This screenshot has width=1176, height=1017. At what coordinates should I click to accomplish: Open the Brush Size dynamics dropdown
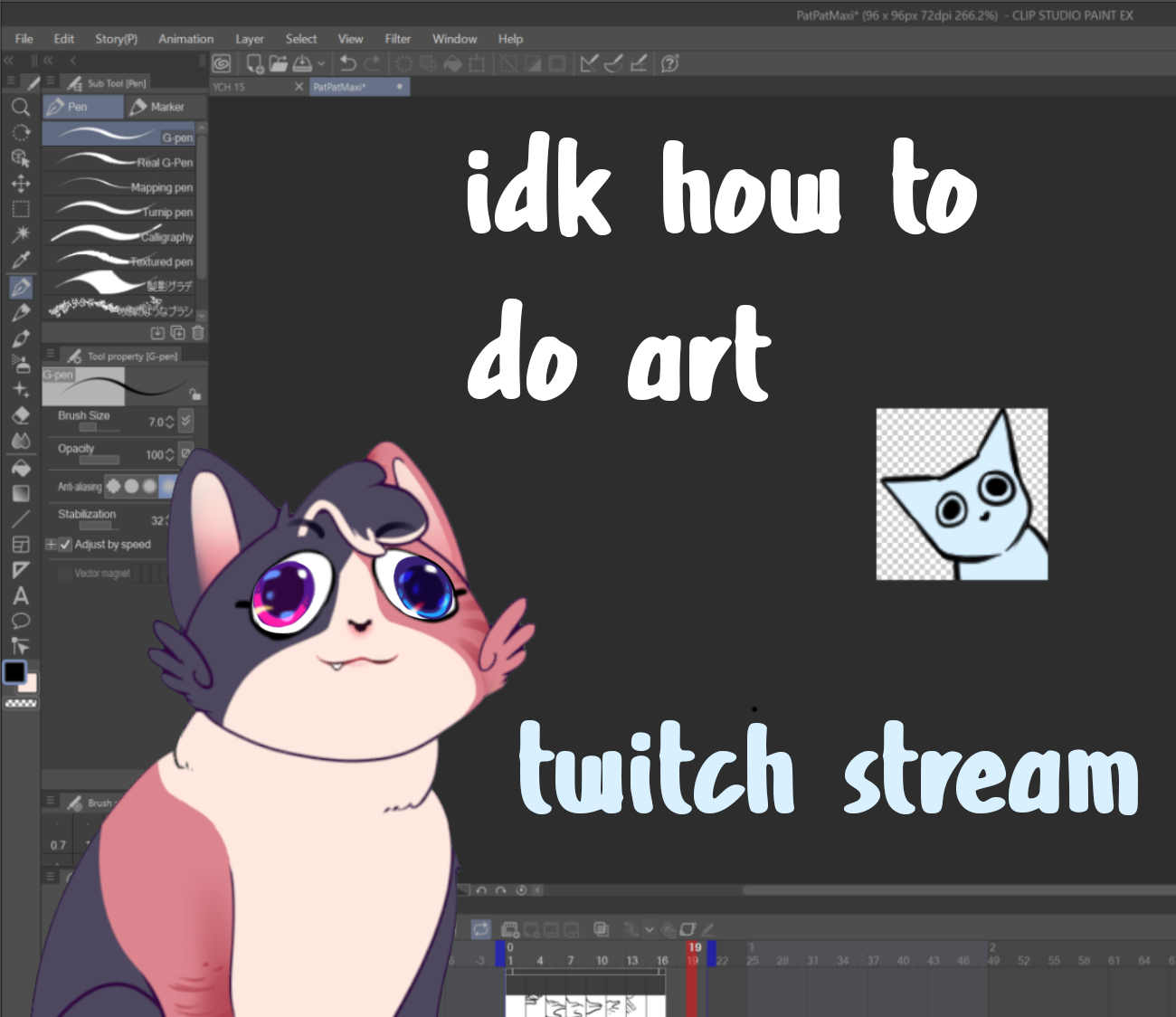185,421
